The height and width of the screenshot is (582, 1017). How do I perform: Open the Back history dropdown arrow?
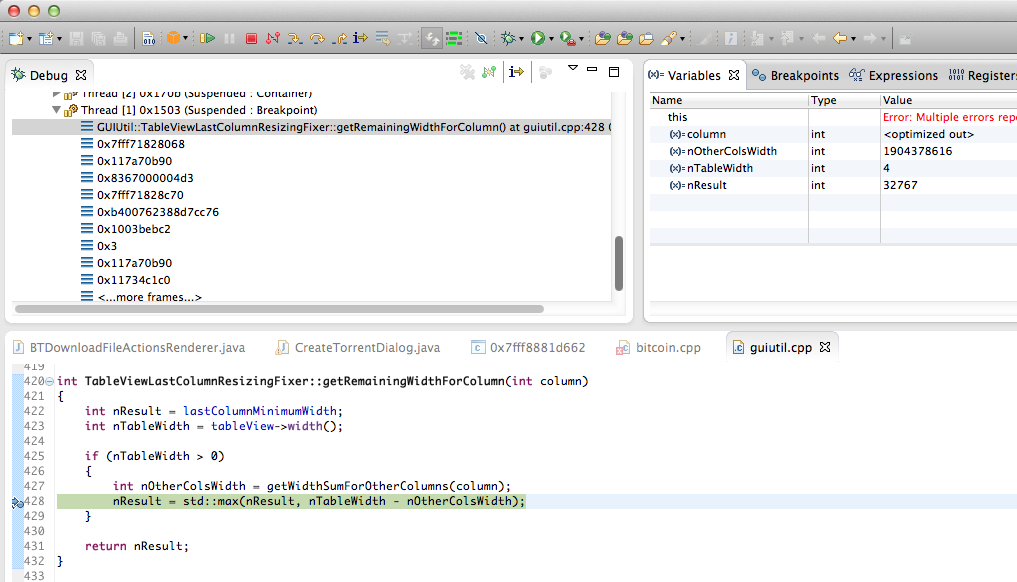(x=853, y=39)
